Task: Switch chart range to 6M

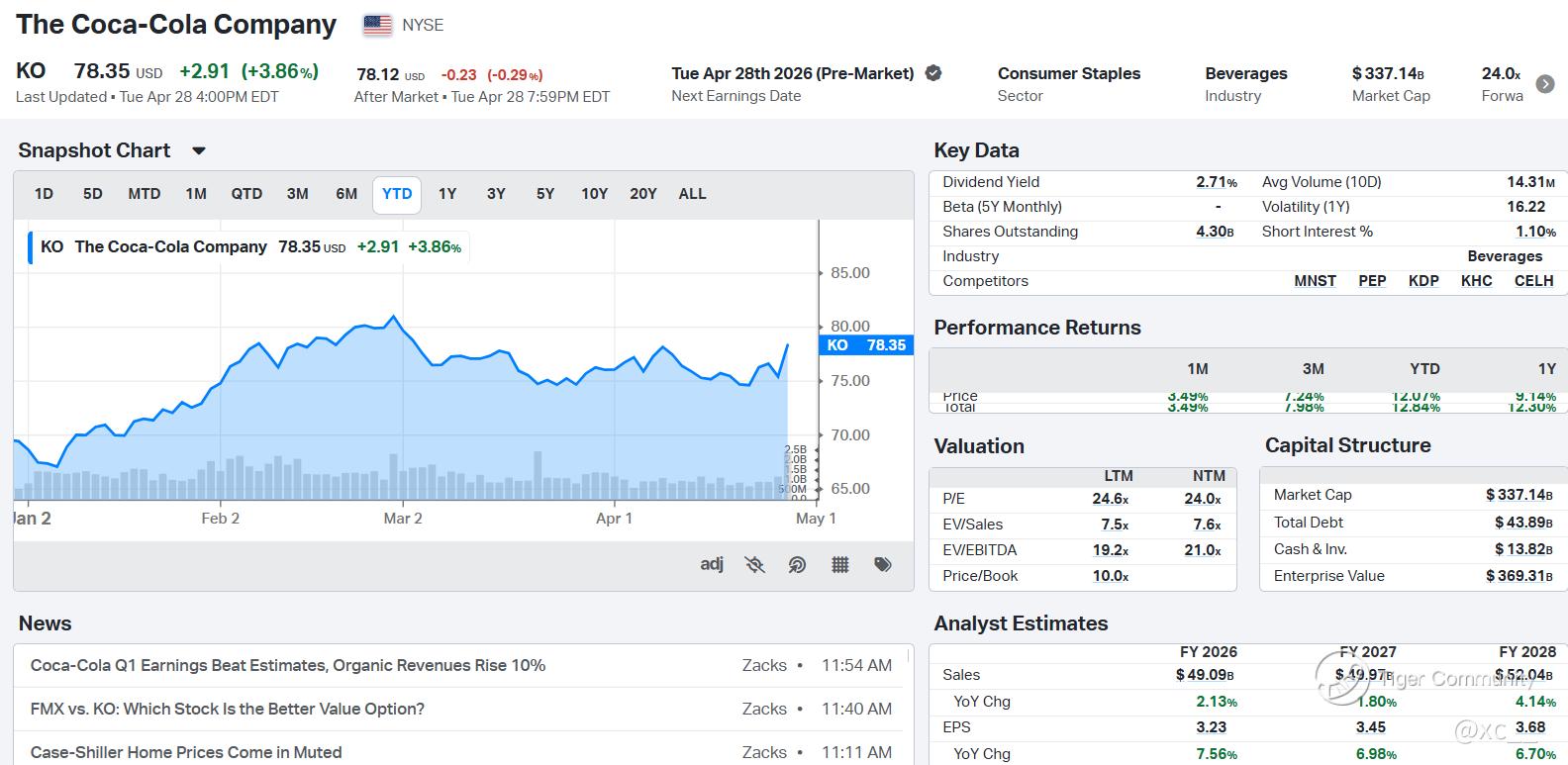Action: [x=346, y=194]
